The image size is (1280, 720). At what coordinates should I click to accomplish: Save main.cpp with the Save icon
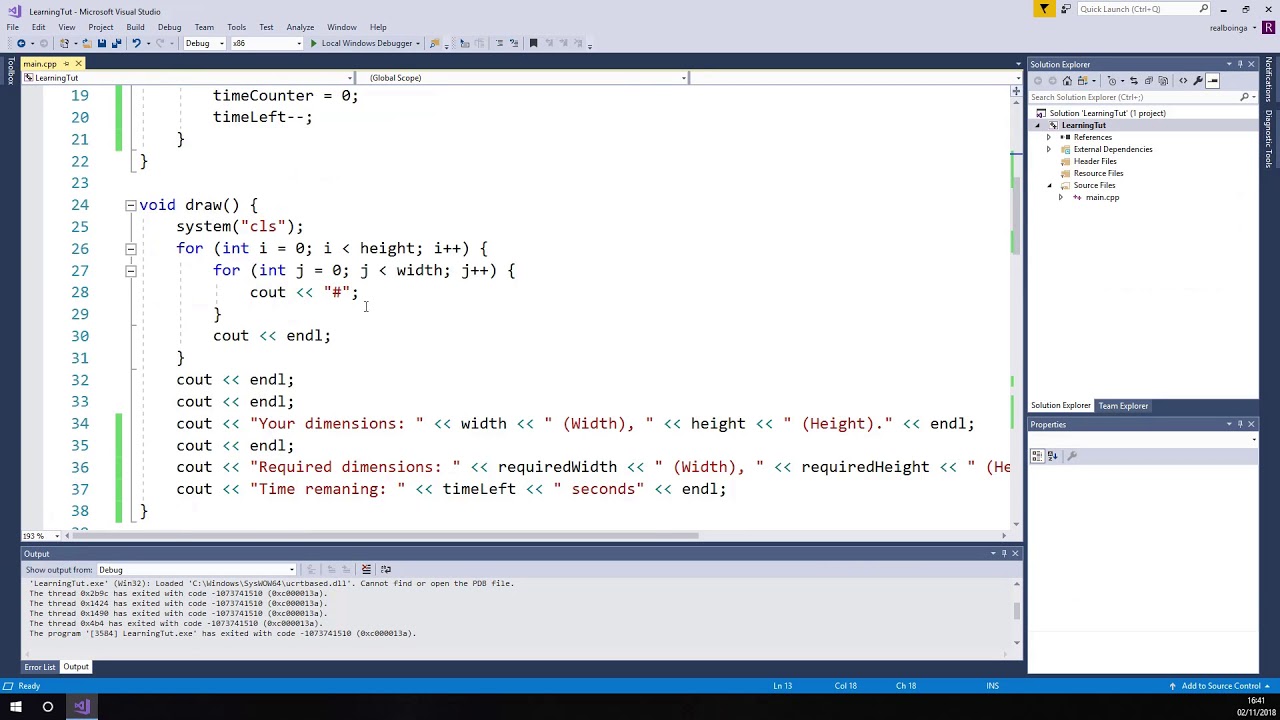[102, 43]
